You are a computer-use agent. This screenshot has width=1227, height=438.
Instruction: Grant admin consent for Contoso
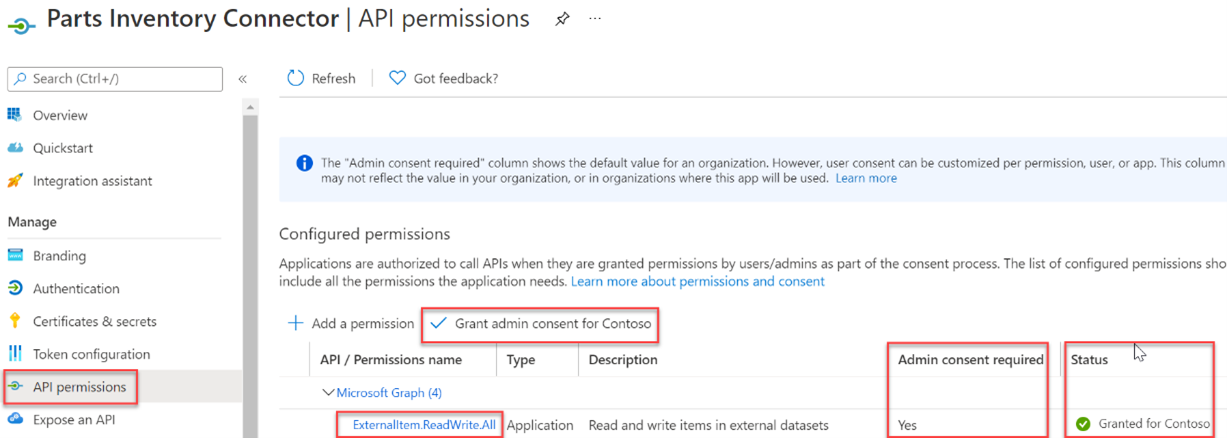(541, 323)
